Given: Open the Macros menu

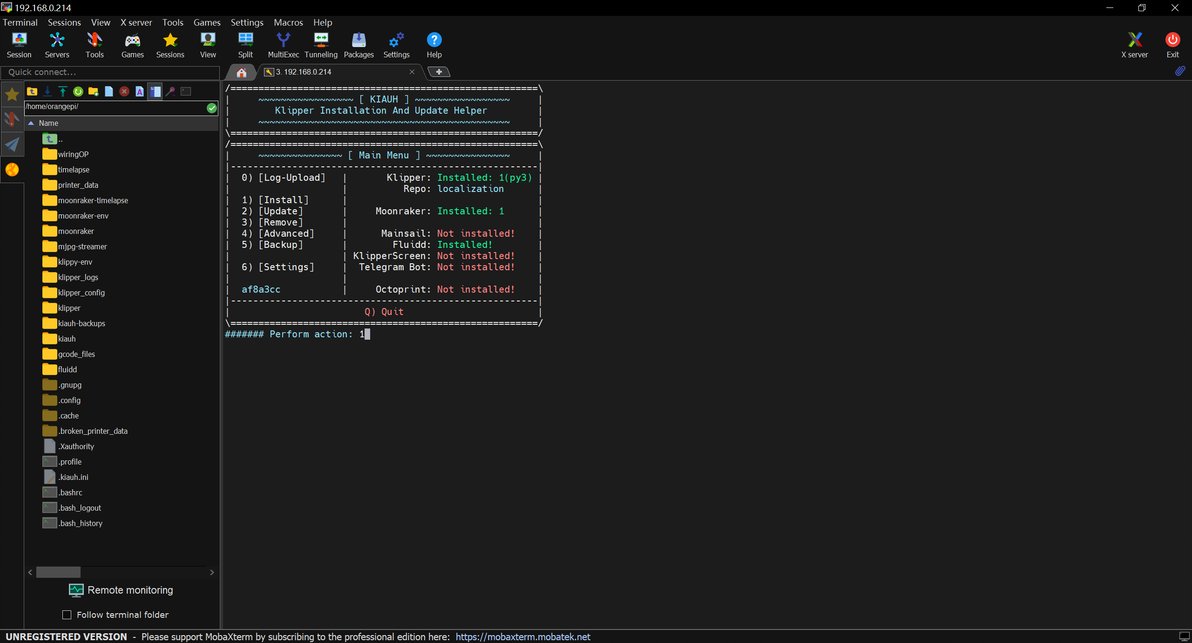Looking at the screenshot, I should pyautogui.click(x=288, y=22).
